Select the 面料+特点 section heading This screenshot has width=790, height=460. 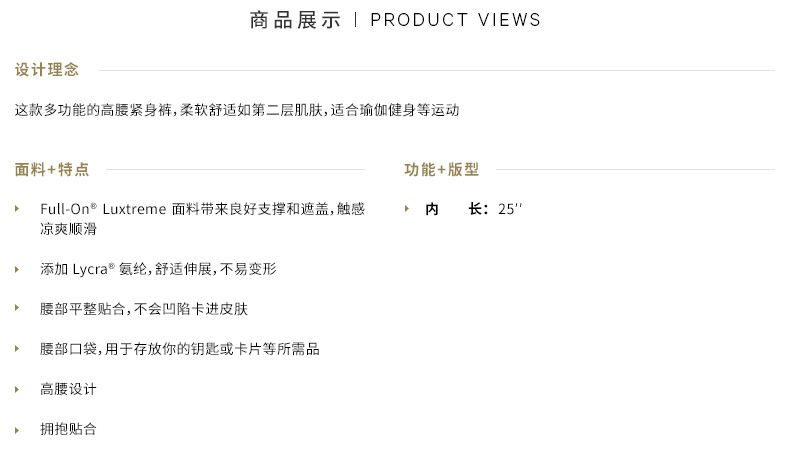(52, 169)
